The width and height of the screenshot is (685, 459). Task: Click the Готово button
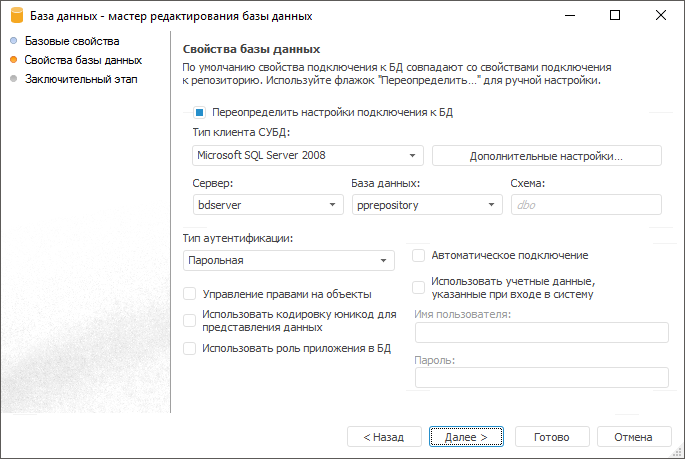(551, 437)
